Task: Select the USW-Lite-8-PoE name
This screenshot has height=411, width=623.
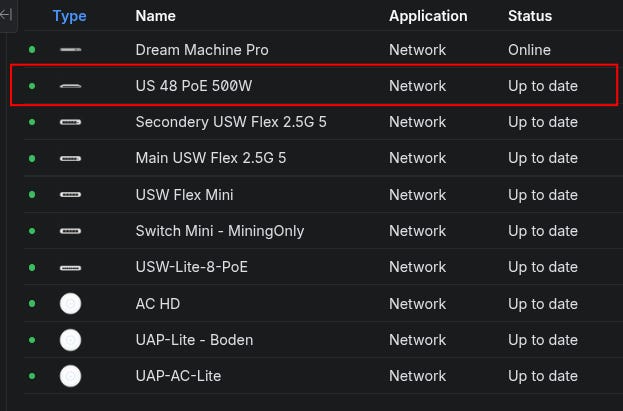Action: pyautogui.click(x=192, y=267)
